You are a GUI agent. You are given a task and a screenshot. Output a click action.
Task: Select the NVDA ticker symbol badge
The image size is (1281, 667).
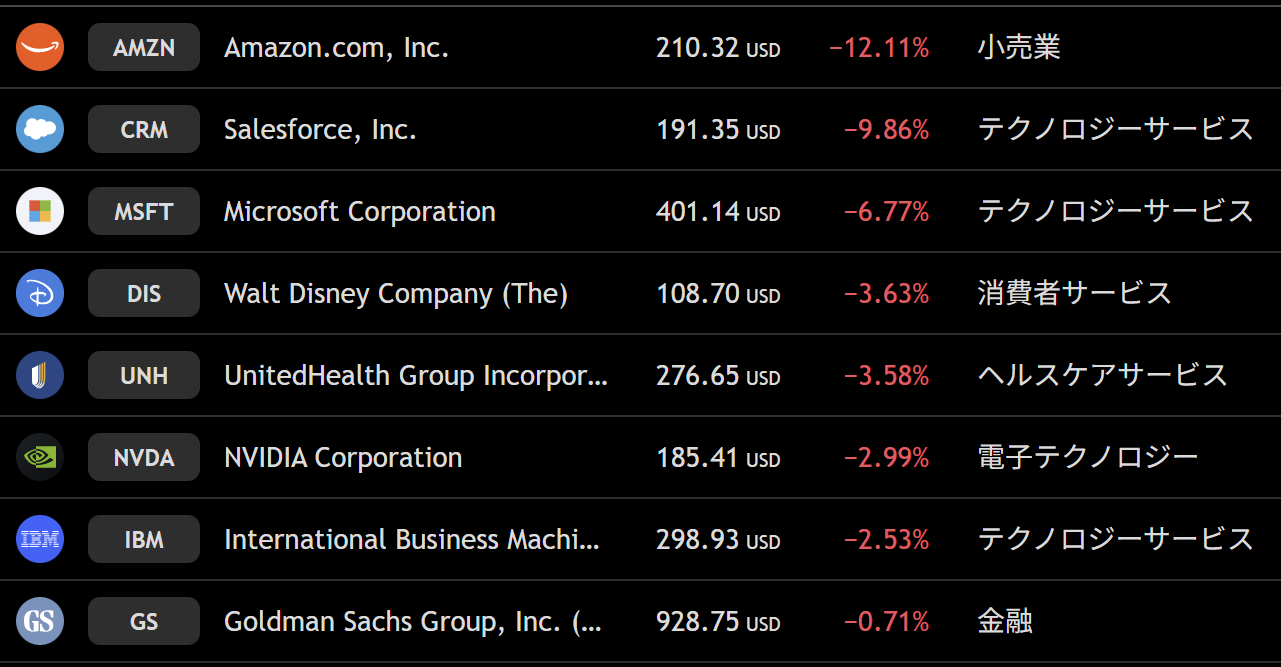(x=144, y=457)
